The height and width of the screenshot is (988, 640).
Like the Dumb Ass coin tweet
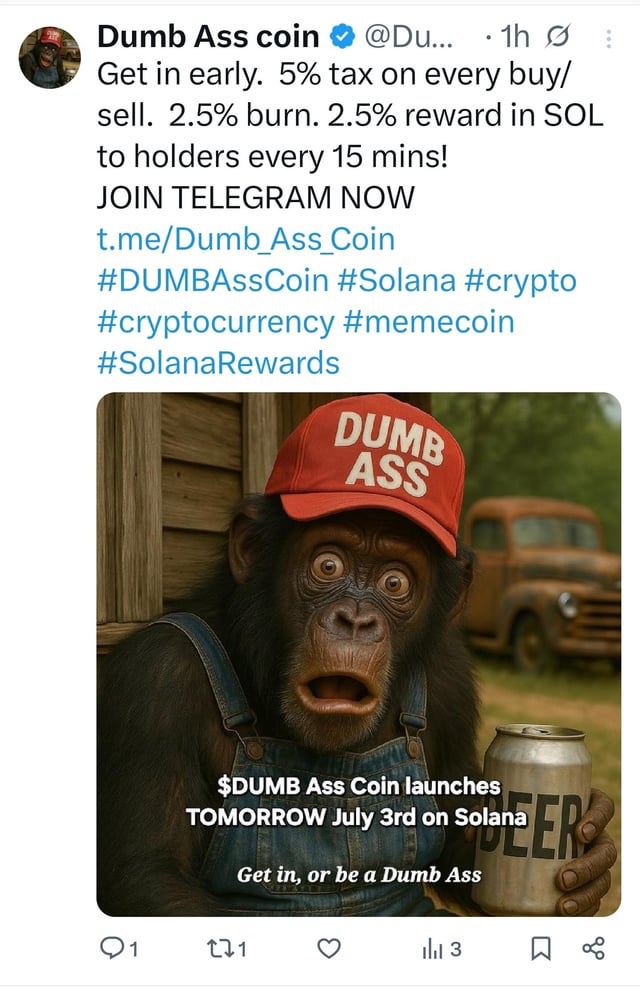coord(330,948)
